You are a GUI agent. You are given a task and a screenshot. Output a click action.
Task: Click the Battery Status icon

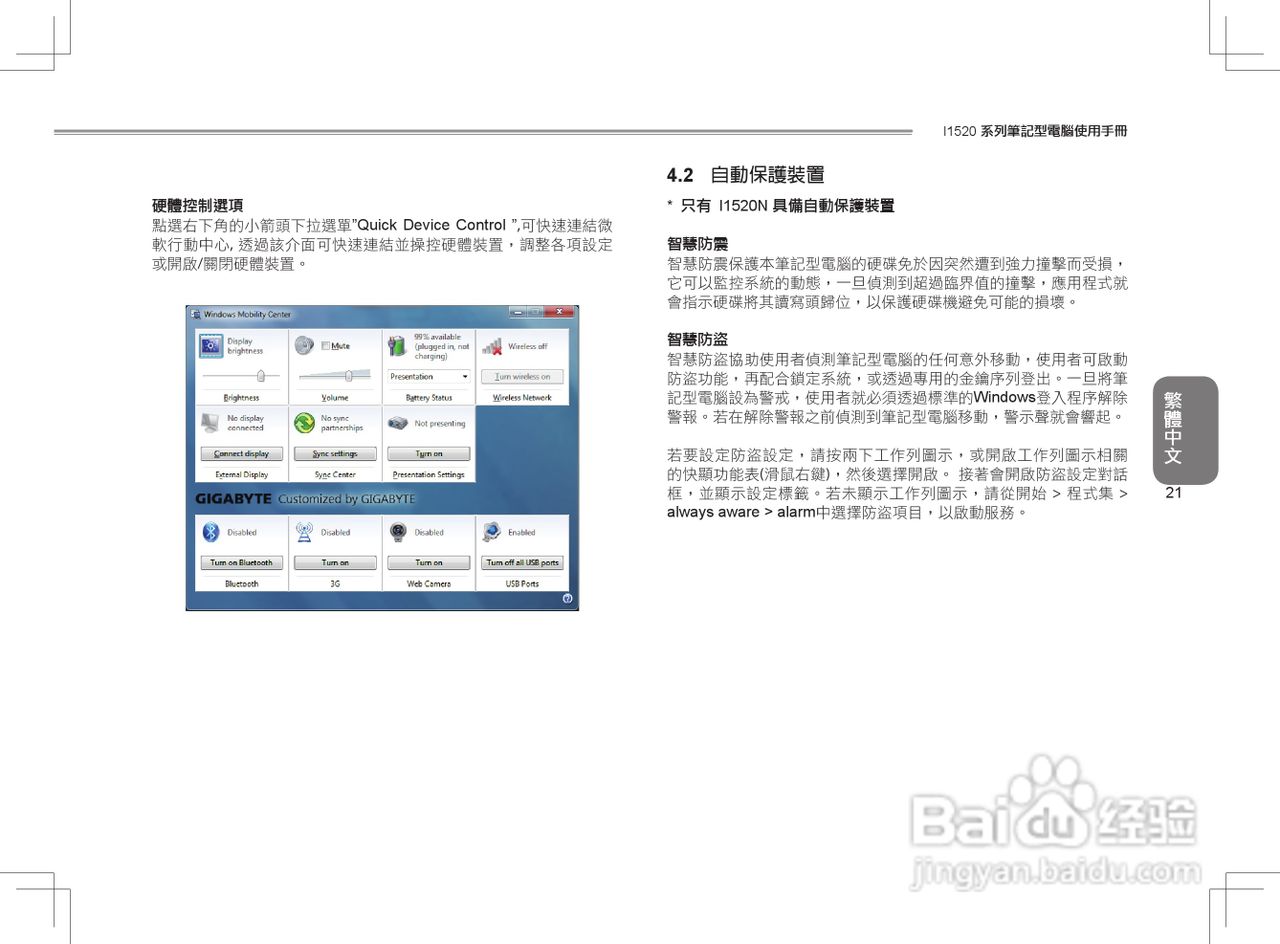tap(394, 344)
